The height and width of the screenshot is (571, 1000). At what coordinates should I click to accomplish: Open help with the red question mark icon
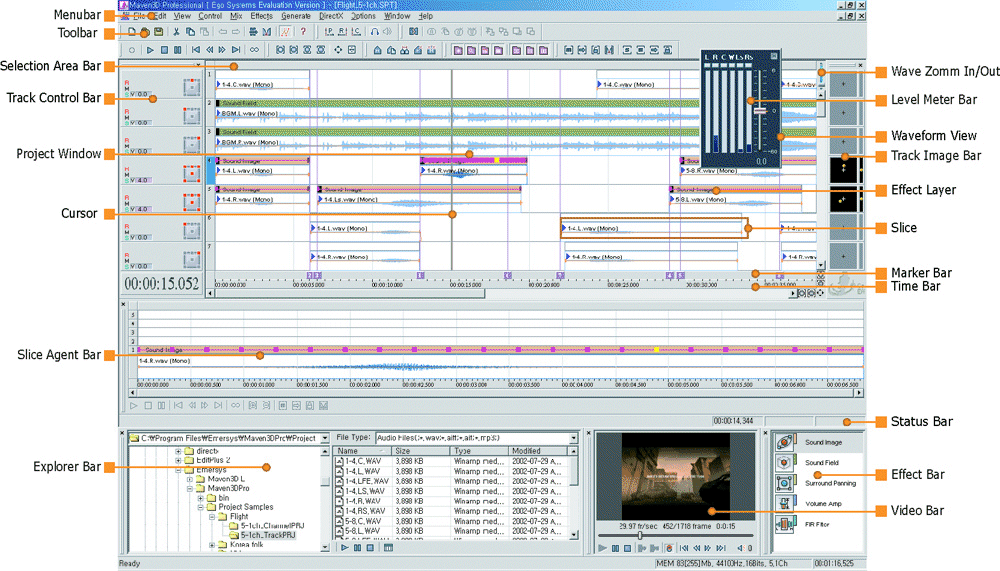[303, 31]
